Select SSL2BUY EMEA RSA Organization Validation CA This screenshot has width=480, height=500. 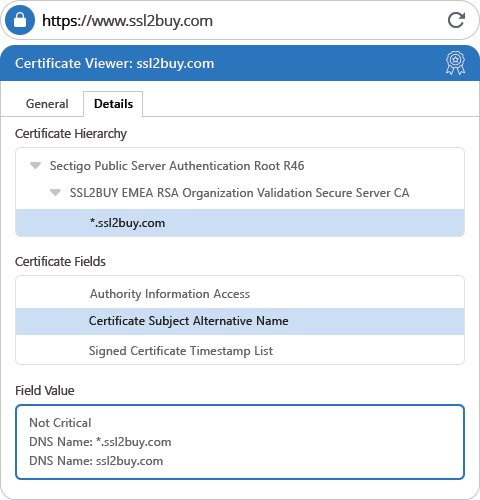(x=239, y=193)
